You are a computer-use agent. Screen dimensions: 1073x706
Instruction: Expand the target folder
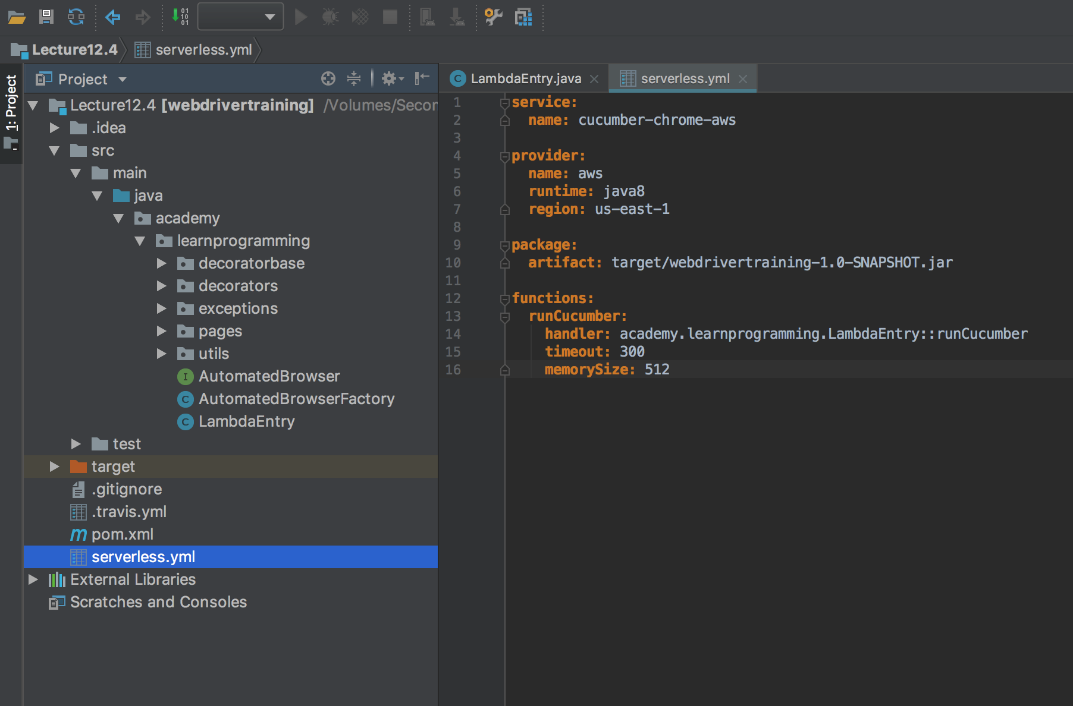click(x=55, y=467)
